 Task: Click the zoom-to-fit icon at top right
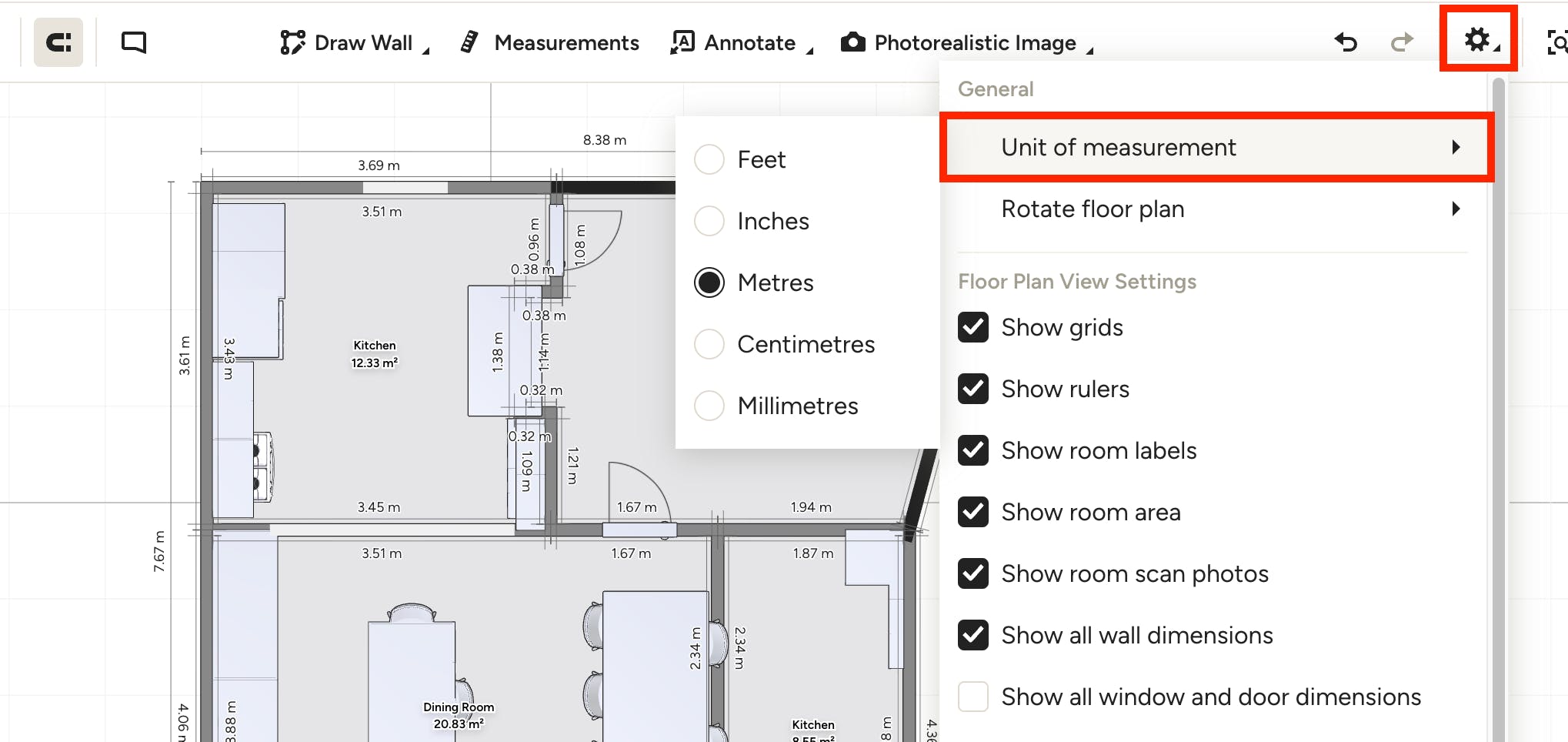click(1557, 42)
